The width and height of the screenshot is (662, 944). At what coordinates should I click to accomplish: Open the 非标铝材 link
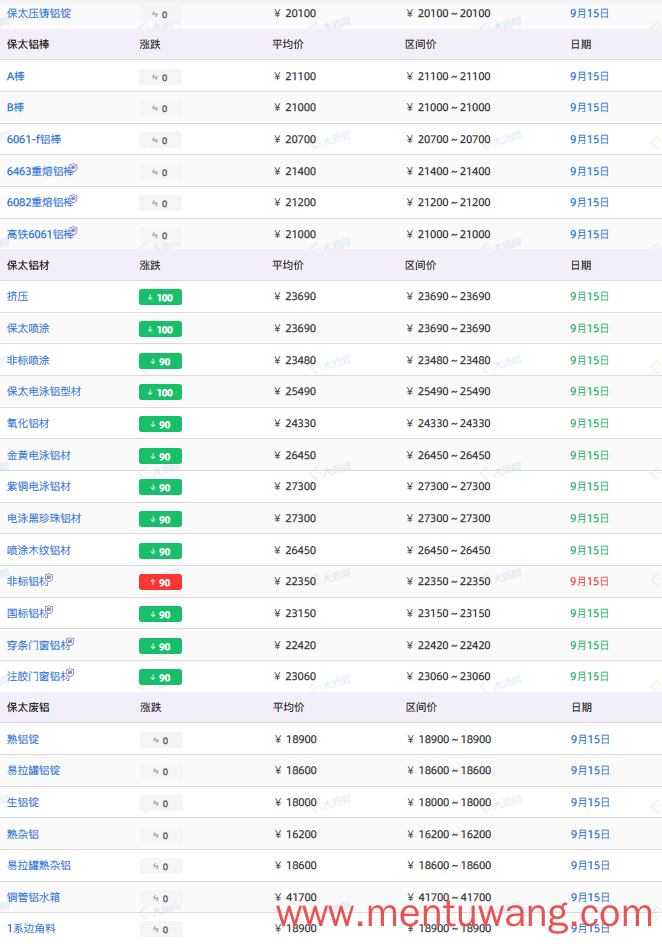click(29, 581)
